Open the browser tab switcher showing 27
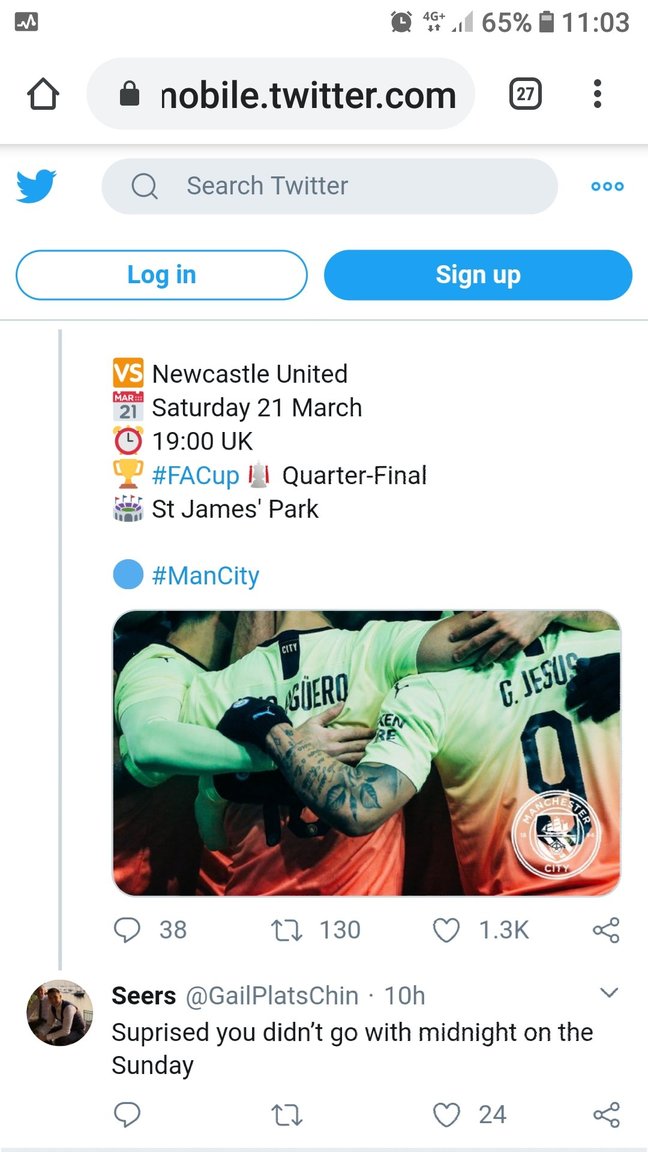 pyautogui.click(x=524, y=95)
